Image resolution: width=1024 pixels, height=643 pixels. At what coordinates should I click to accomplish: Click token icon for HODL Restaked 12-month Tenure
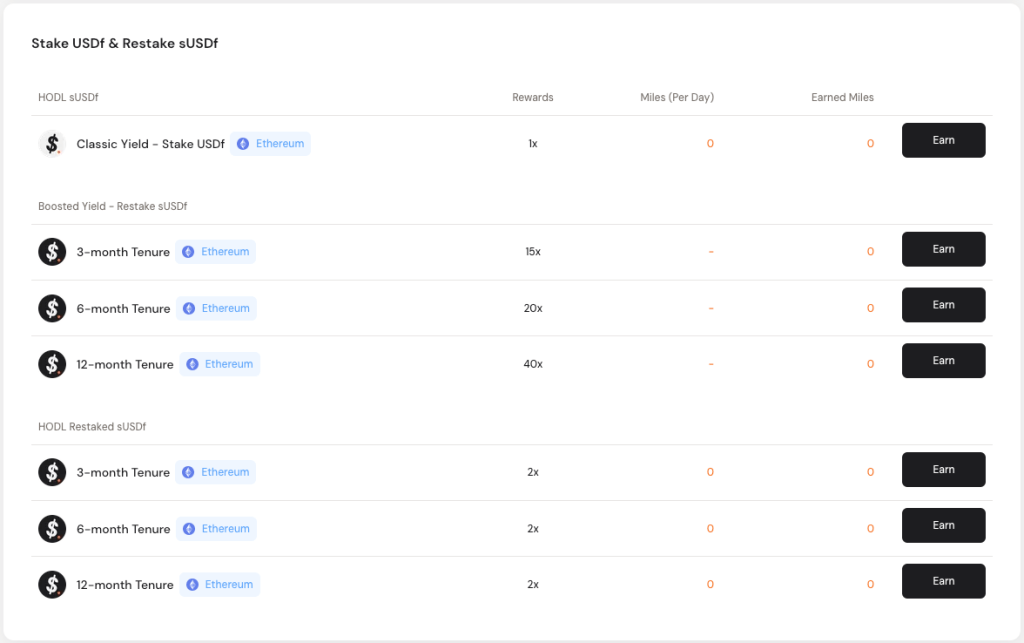tap(52, 584)
